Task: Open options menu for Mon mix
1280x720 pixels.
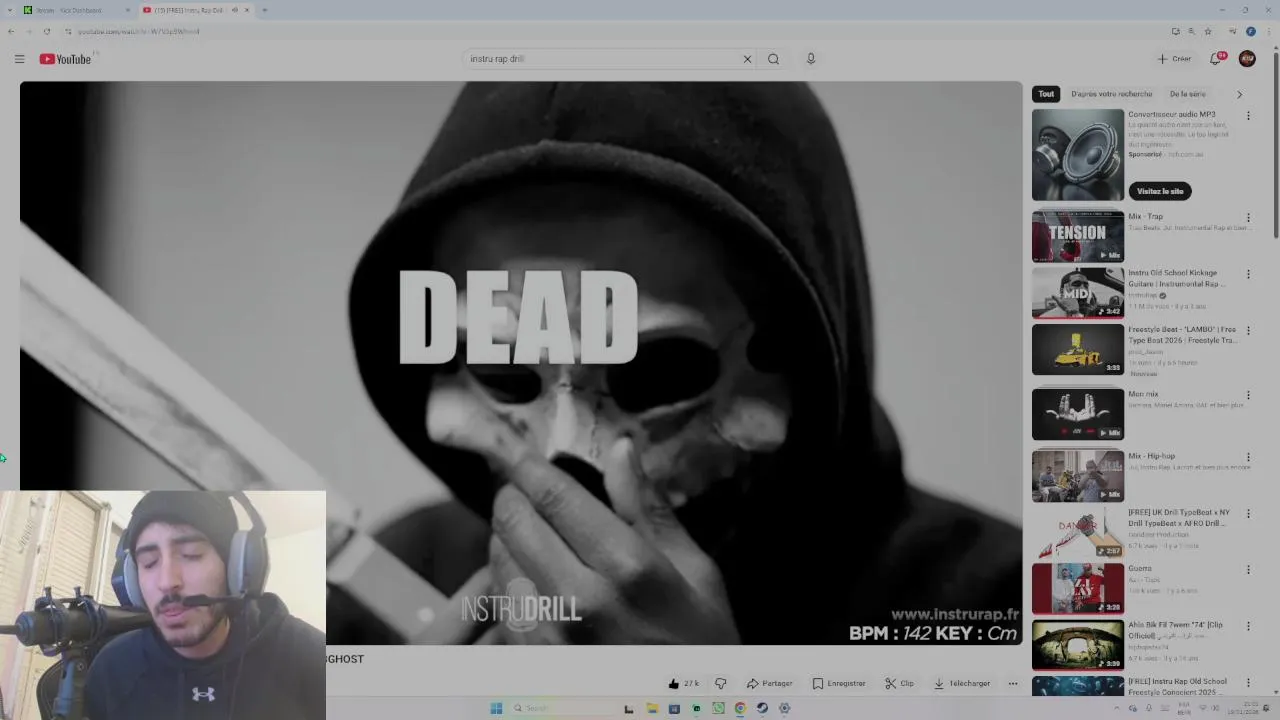Action: tap(1248, 395)
